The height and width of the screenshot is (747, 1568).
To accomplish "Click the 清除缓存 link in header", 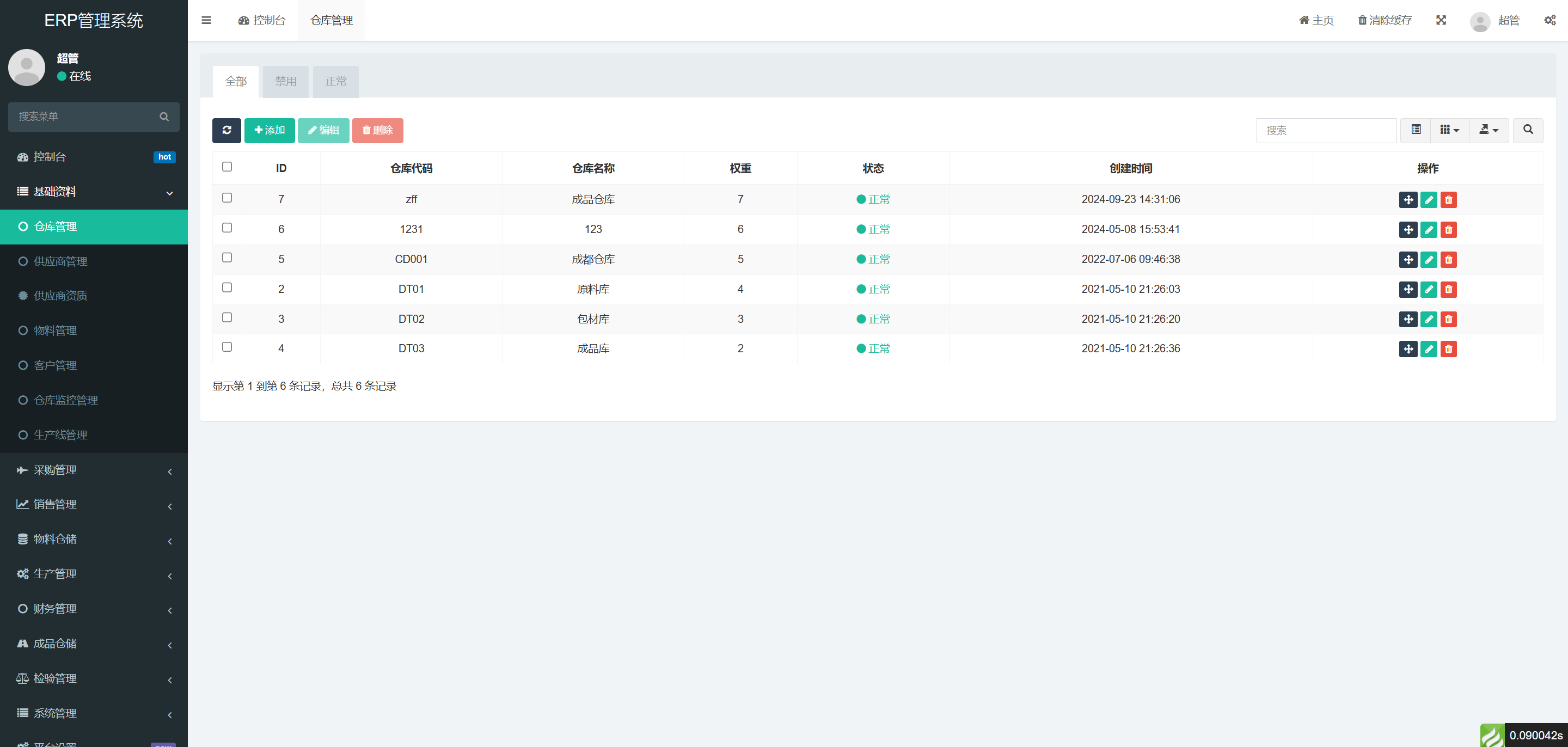I will tap(1385, 20).
